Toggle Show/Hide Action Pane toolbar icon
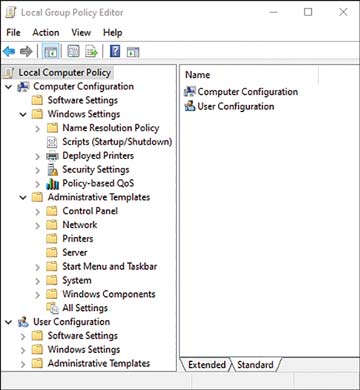The image size is (360, 390). tap(133, 52)
